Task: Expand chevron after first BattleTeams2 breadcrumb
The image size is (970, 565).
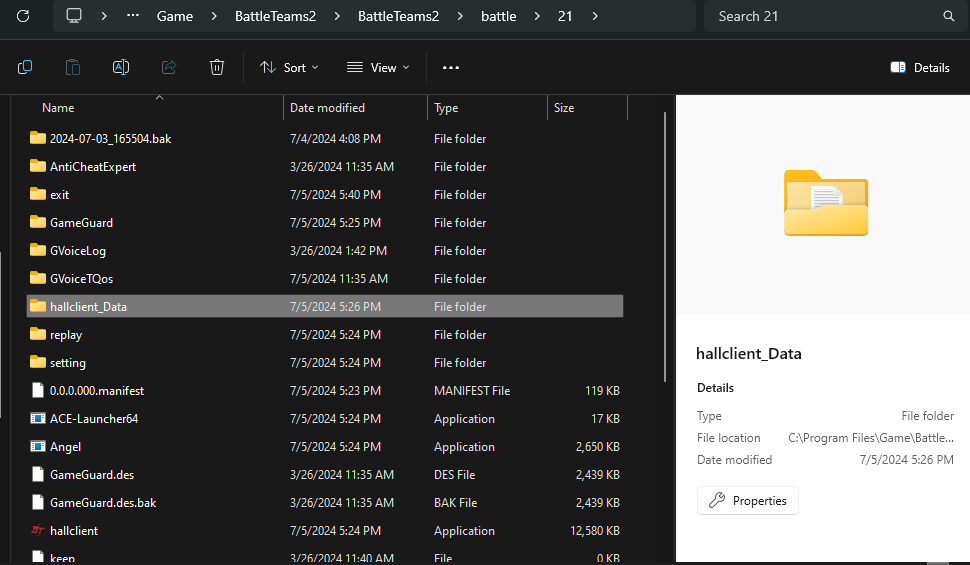Action: (x=337, y=16)
